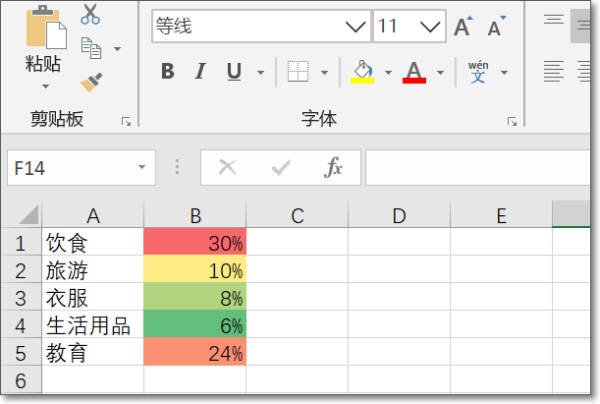
Task: Click the Insert Function fx icon
Action: point(333,168)
